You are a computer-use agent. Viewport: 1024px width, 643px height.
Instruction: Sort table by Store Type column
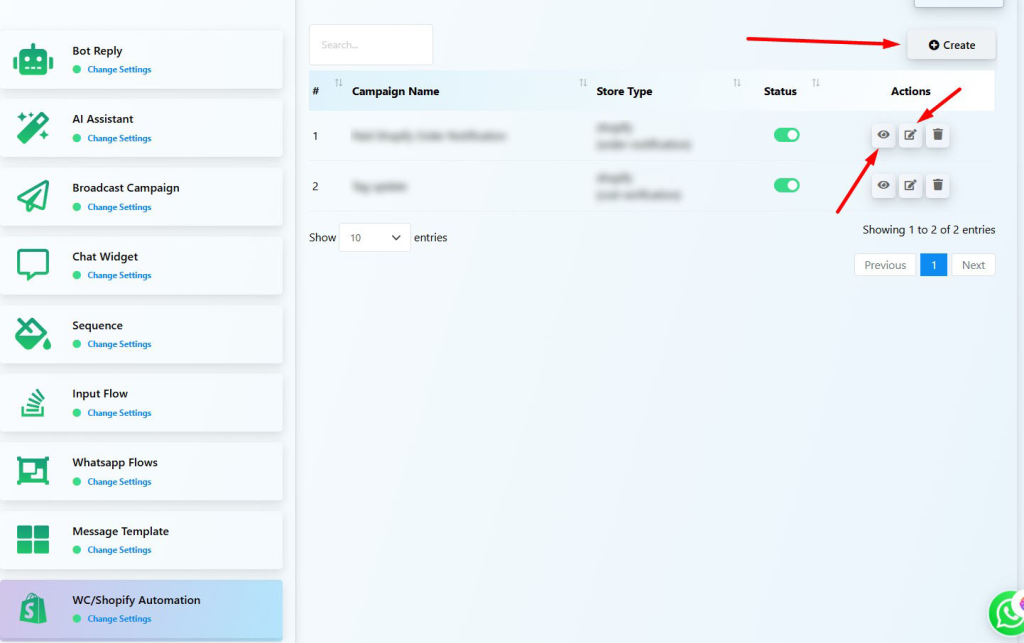coord(624,91)
